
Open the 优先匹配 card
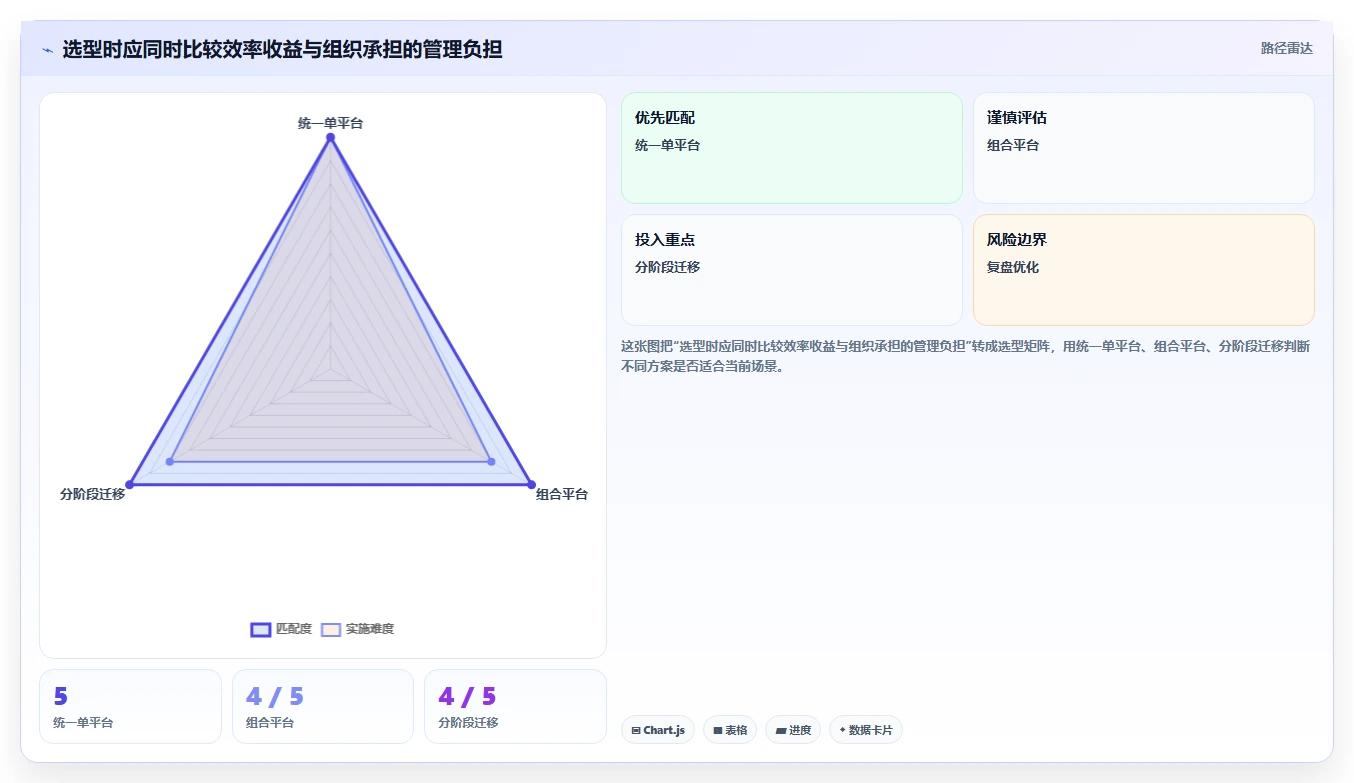[x=792, y=148]
